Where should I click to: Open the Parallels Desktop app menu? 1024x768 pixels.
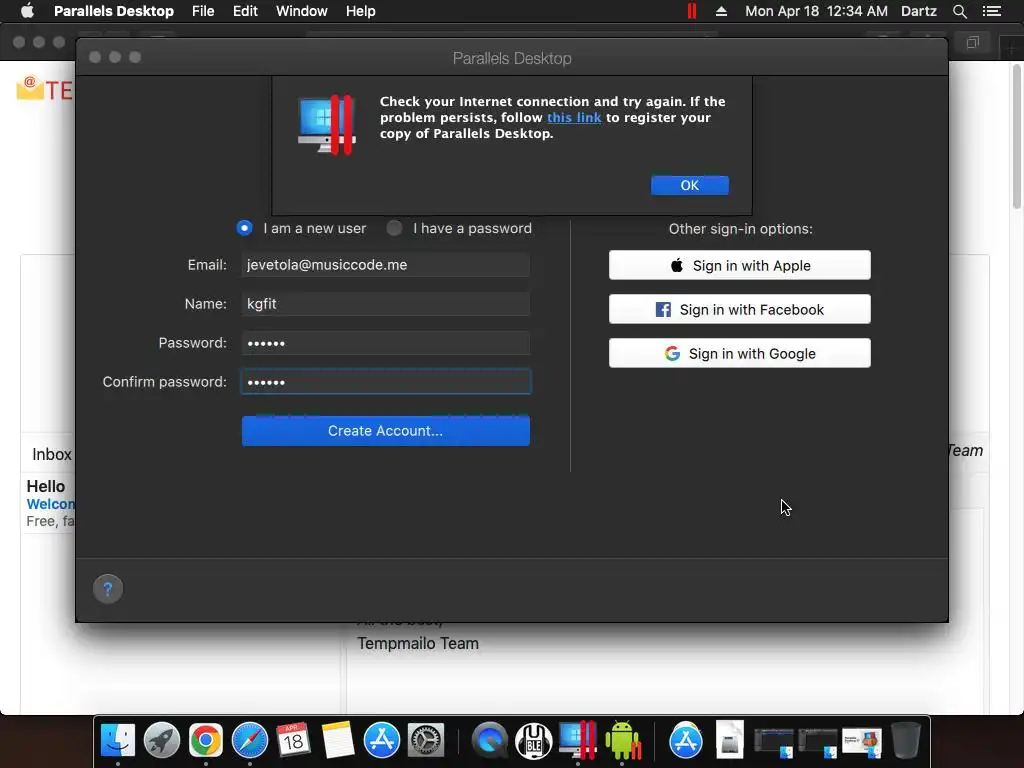[x=114, y=11]
